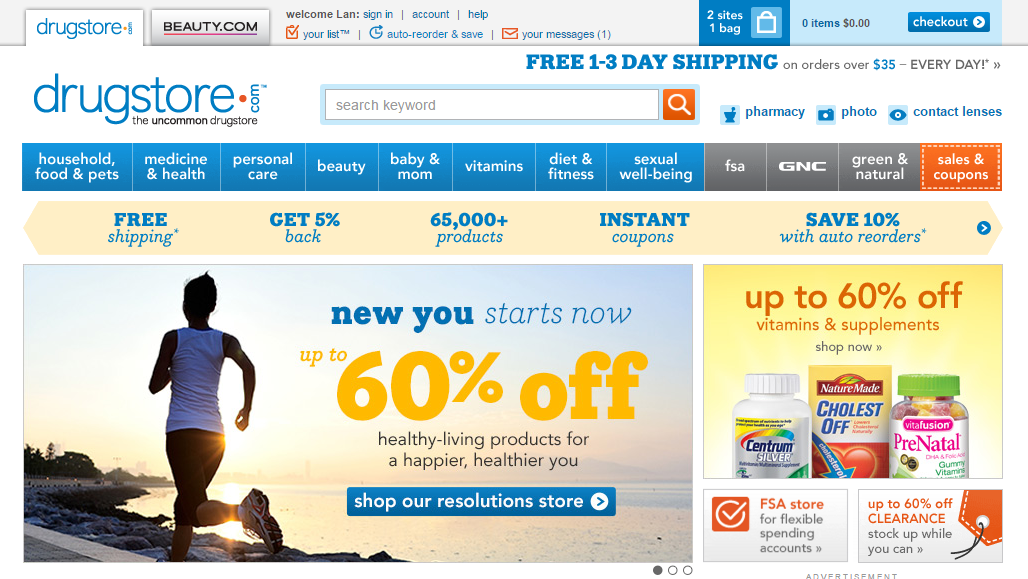Viewport: 1028px width, 579px height.
Task: Click into the search keyword field
Action: 492,105
